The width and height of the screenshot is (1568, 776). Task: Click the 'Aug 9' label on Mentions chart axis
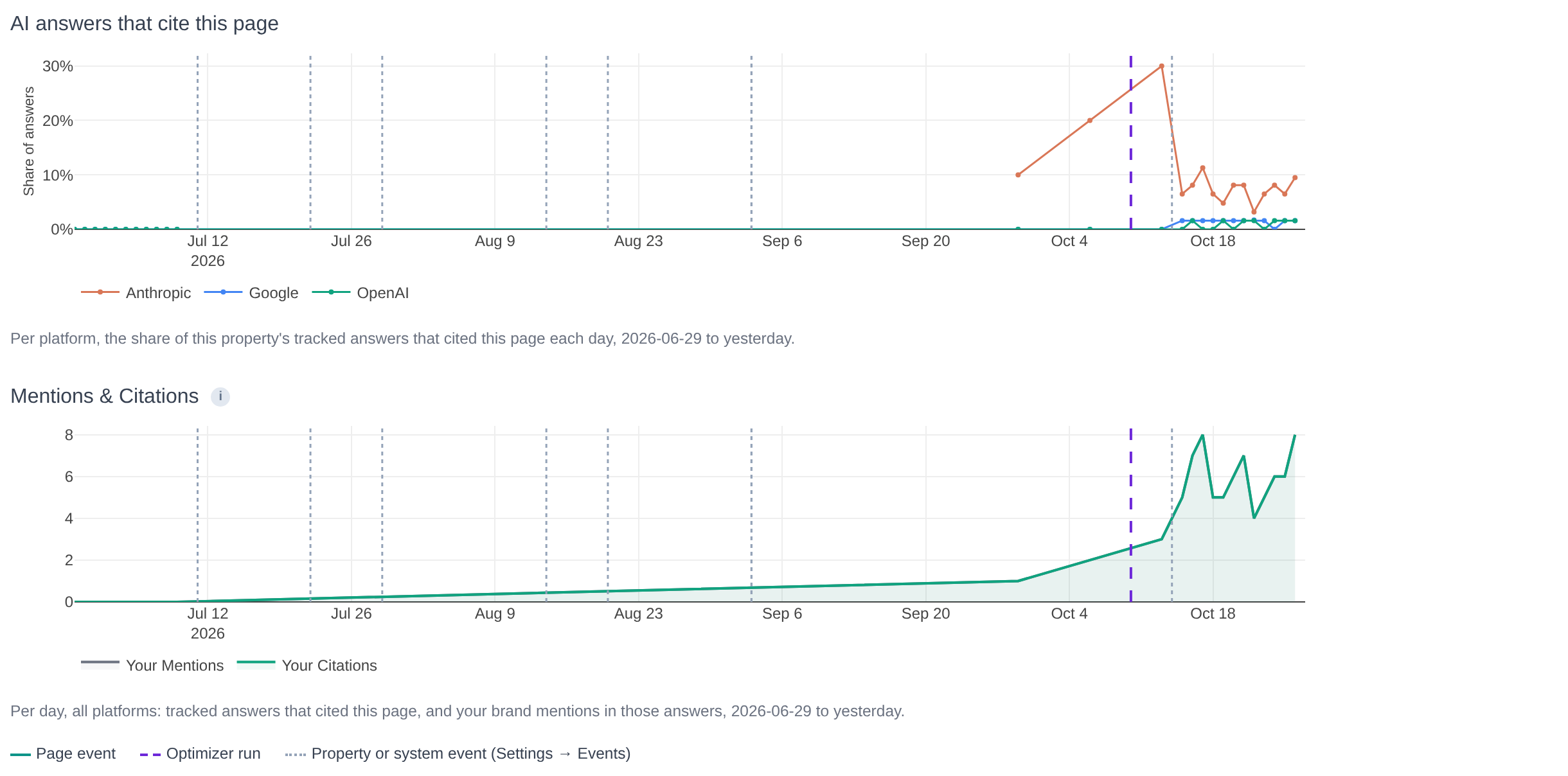(495, 614)
